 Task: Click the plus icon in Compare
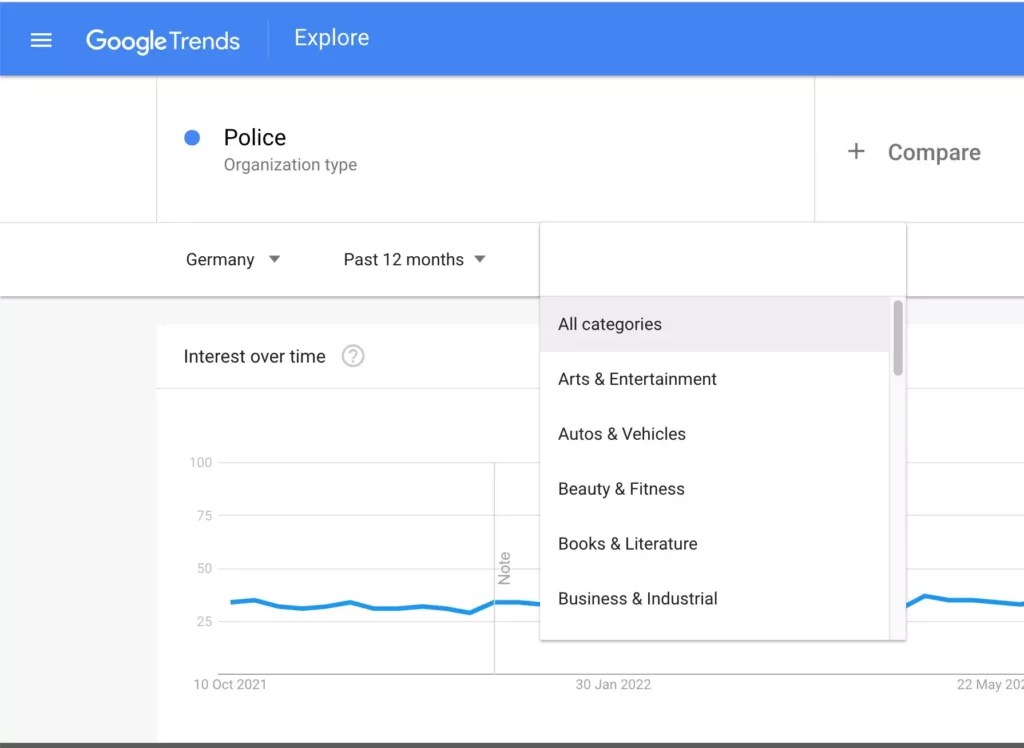857,152
